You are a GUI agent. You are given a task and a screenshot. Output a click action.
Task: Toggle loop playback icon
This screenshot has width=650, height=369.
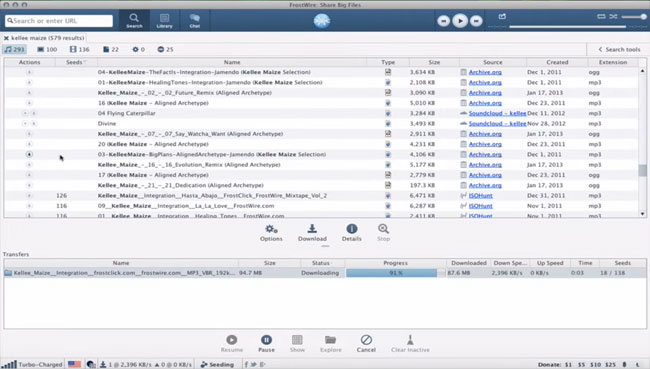[601, 16]
